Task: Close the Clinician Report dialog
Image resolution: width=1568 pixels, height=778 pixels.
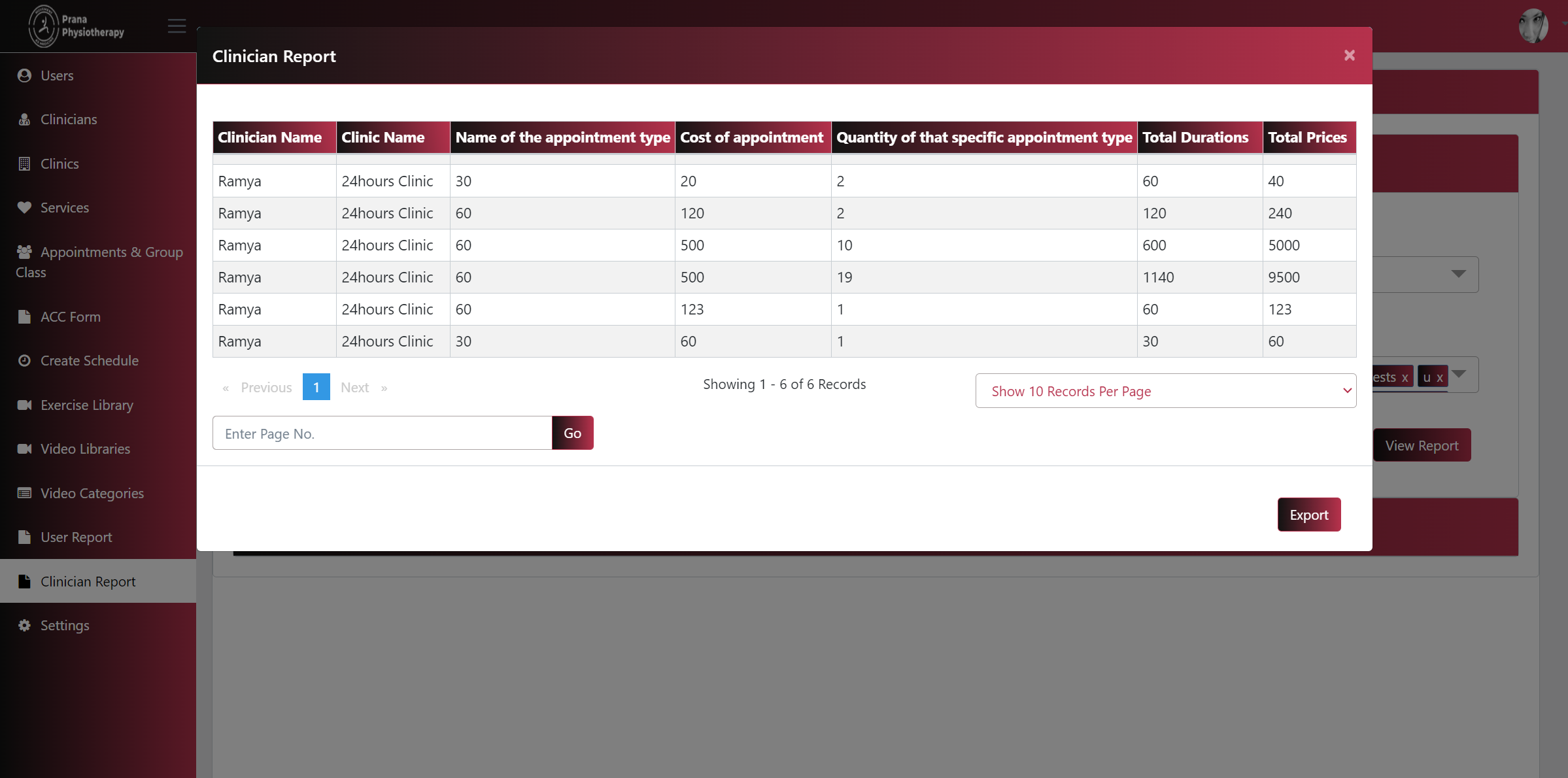Action: (x=1349, y=56)
